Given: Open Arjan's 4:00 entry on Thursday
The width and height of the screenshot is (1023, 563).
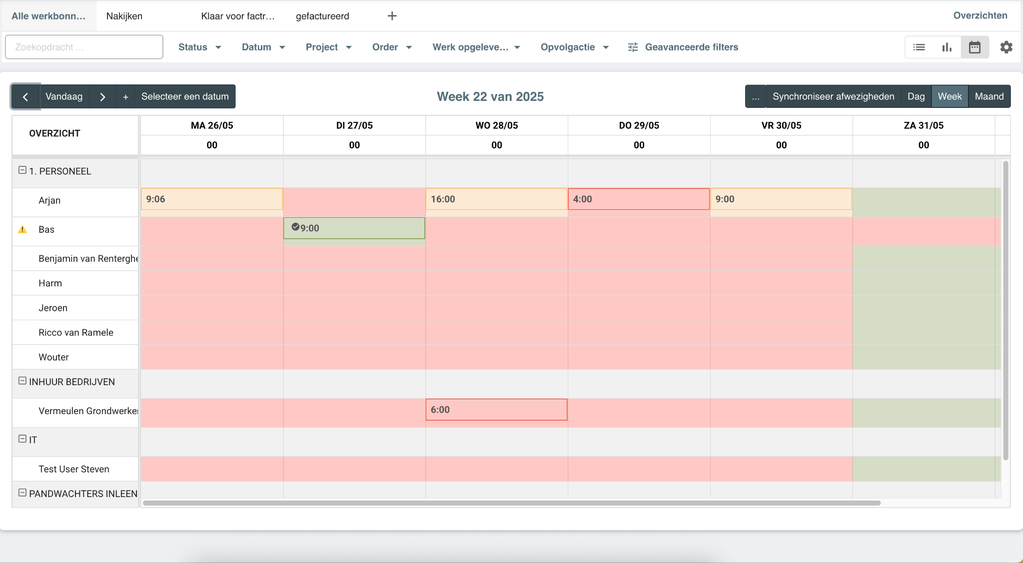Looking at the screenshot, I should [639, 199].
